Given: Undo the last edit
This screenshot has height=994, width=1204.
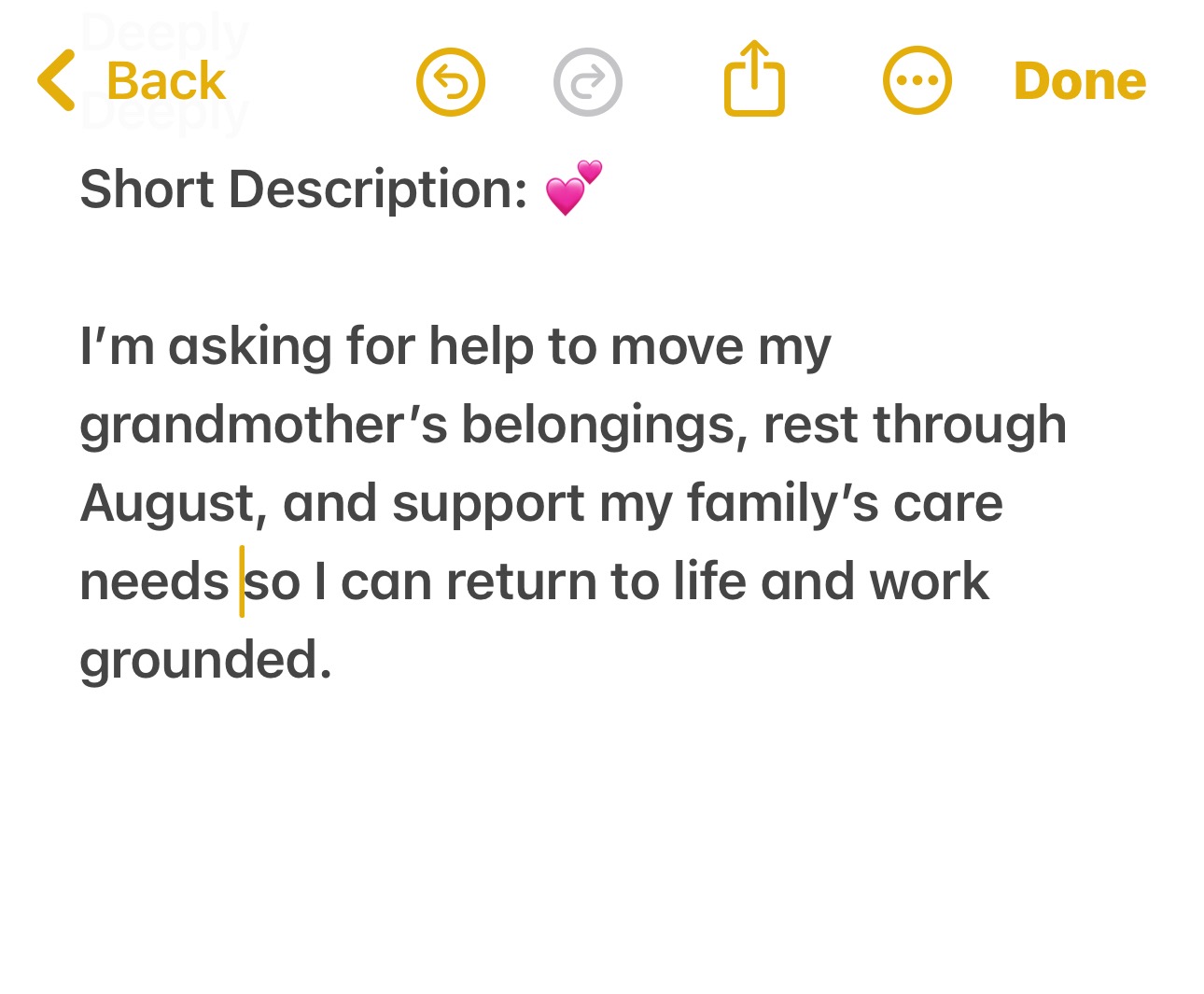Looking at the screenshot, I should 451,82.
